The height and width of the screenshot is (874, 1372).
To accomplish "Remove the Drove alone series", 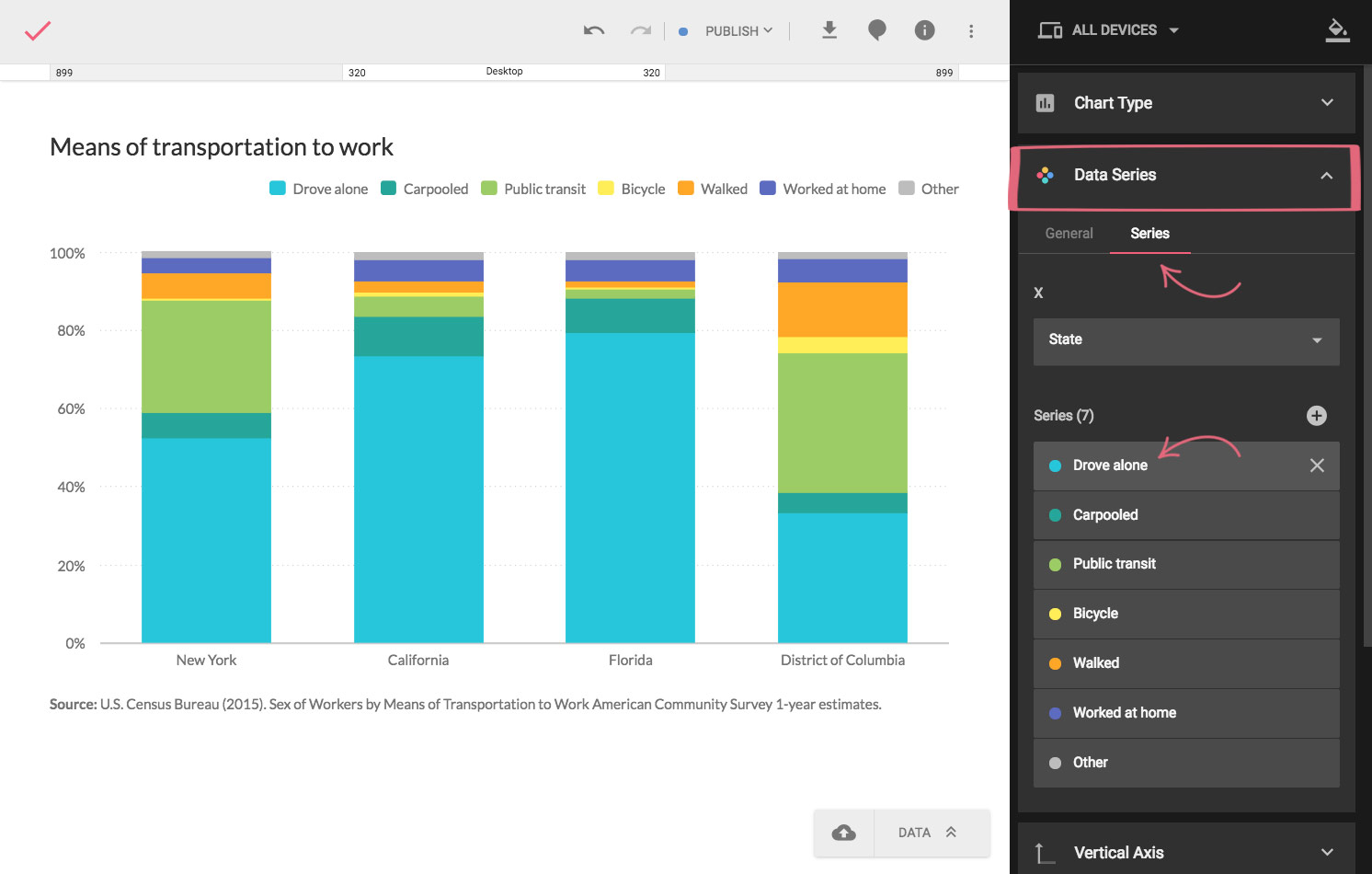I will click(x=1317, y=466).
